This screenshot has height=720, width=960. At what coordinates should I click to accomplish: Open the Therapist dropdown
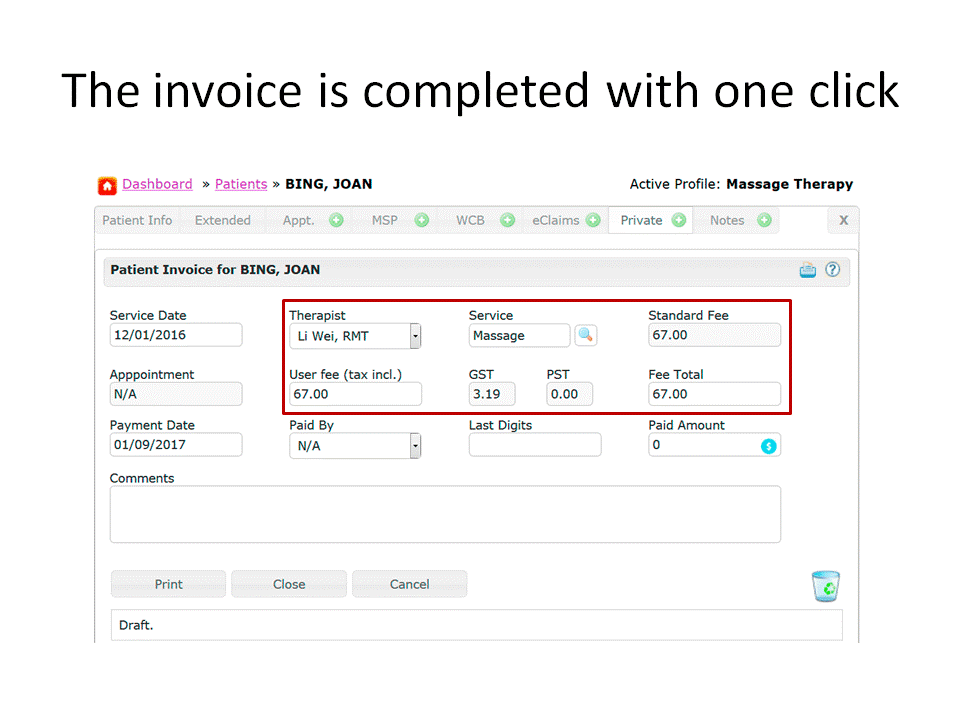[415, 335]
